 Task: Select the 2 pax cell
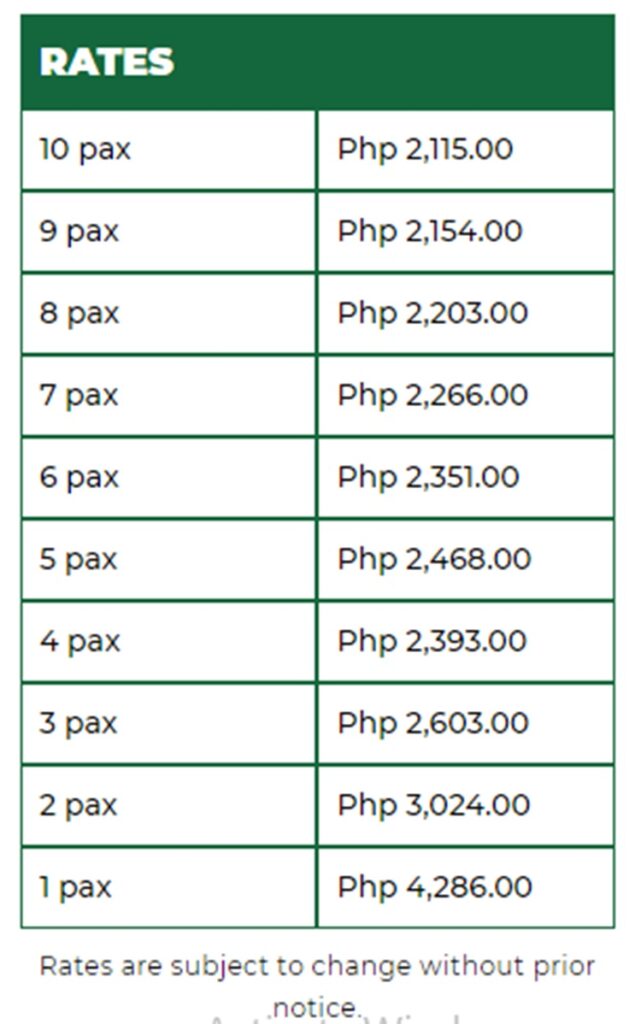[x=79, y=806]
